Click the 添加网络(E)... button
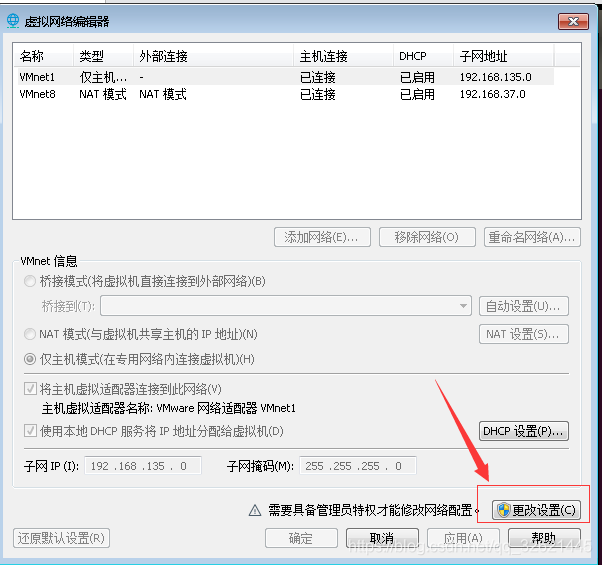602x565 pixels. click(x=322, y=237)
